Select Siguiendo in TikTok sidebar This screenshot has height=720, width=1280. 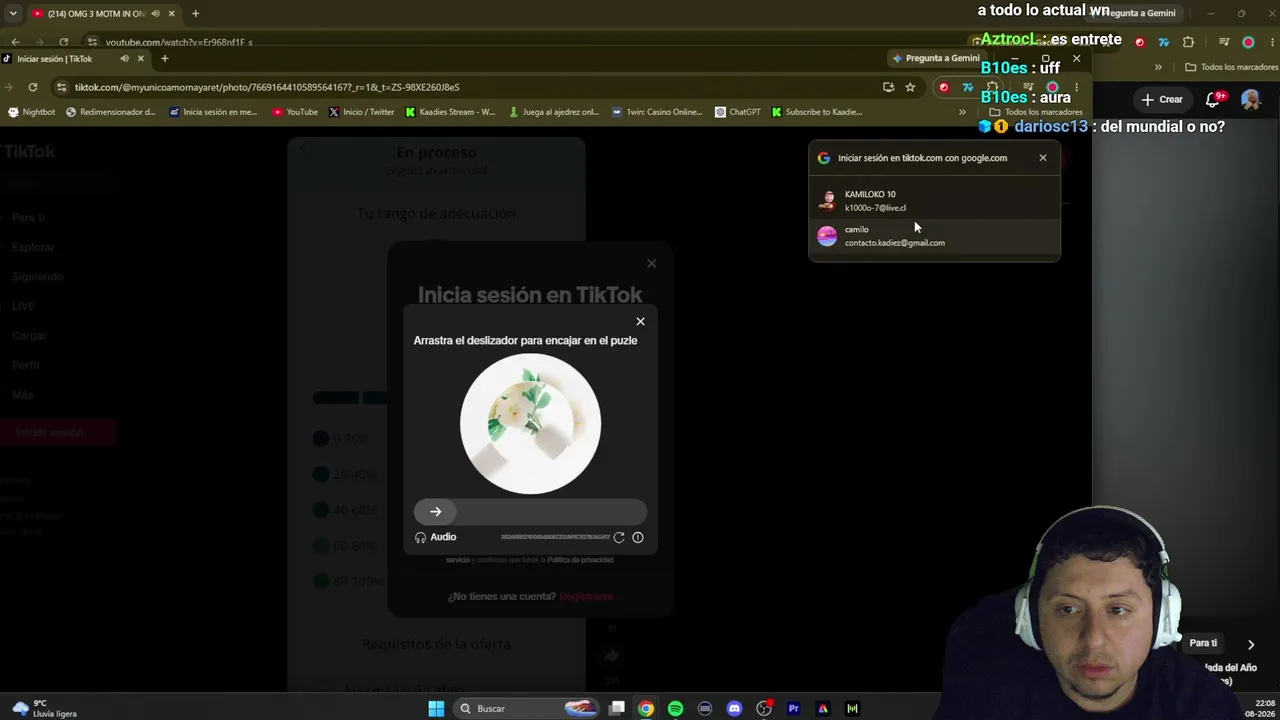pyautogui.click(x=38, y=276)
